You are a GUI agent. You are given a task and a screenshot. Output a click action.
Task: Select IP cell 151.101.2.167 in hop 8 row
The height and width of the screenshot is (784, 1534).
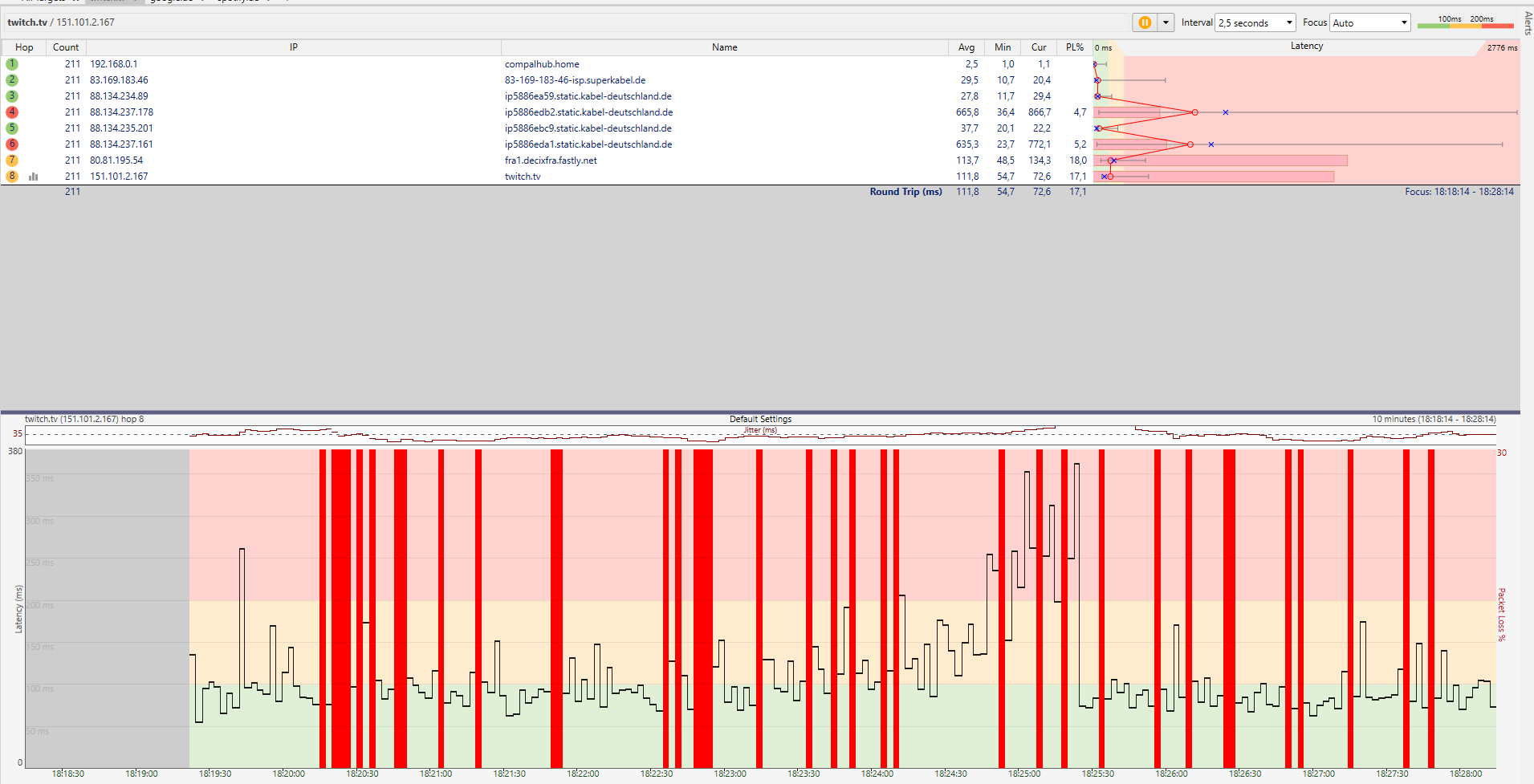(119, 177)
